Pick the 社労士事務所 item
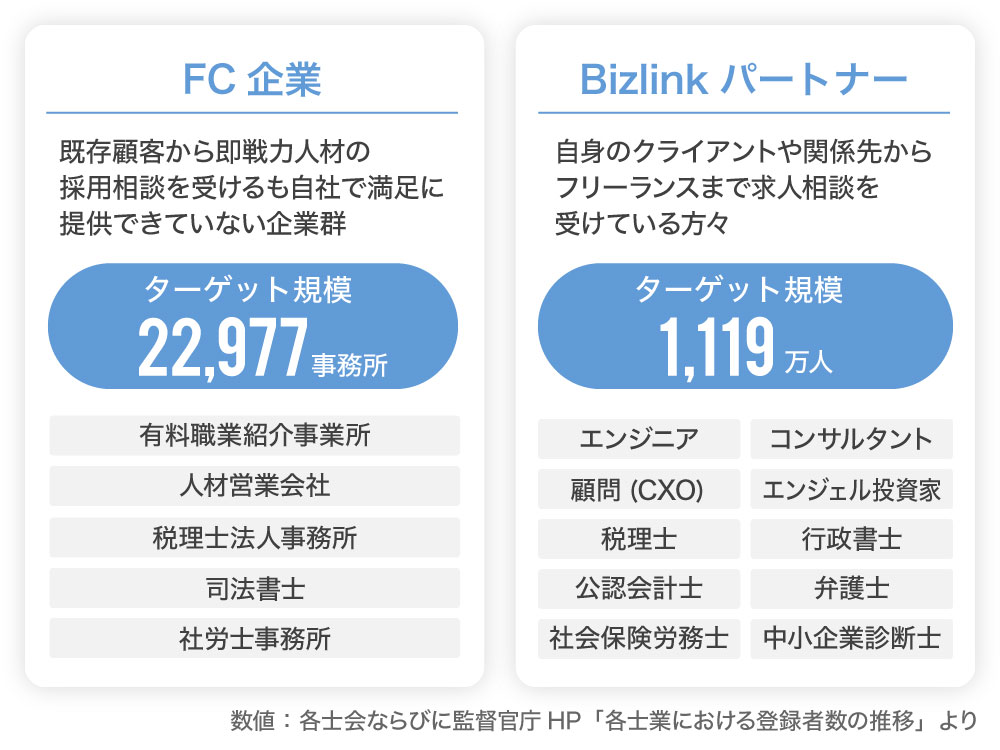 click(254, 638)
